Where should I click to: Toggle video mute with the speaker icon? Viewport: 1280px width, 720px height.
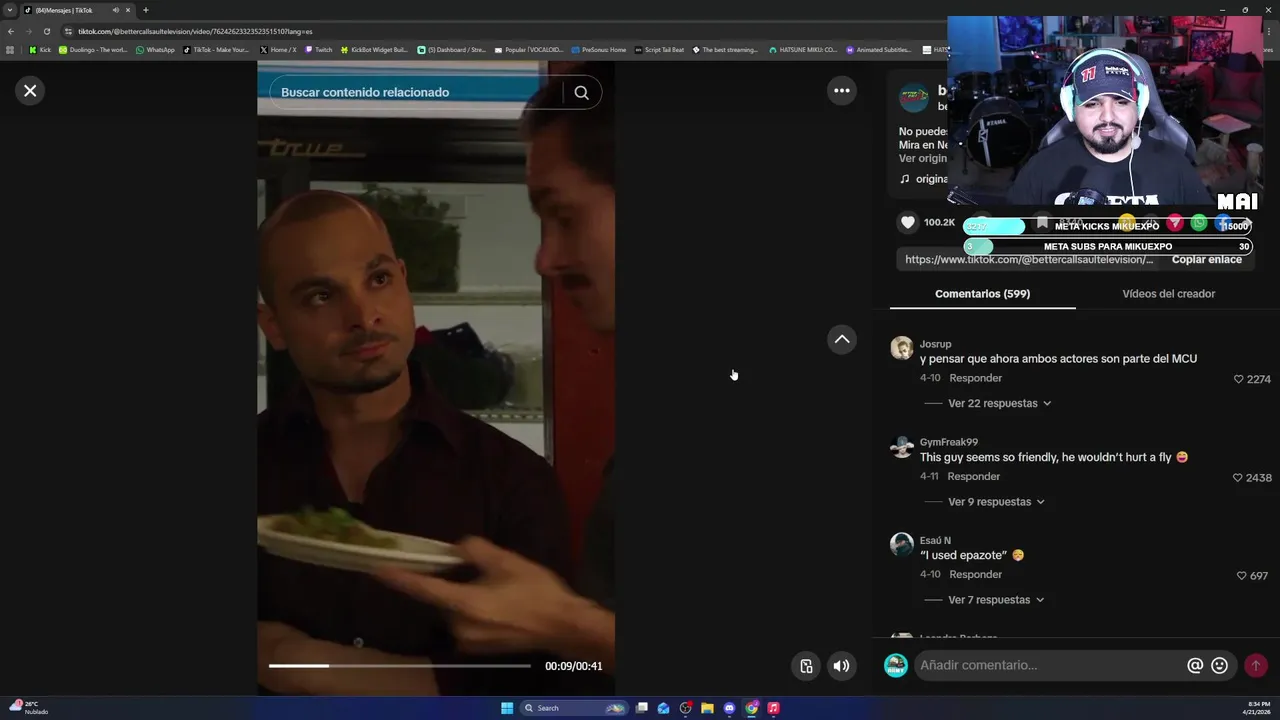pos(842,666)
